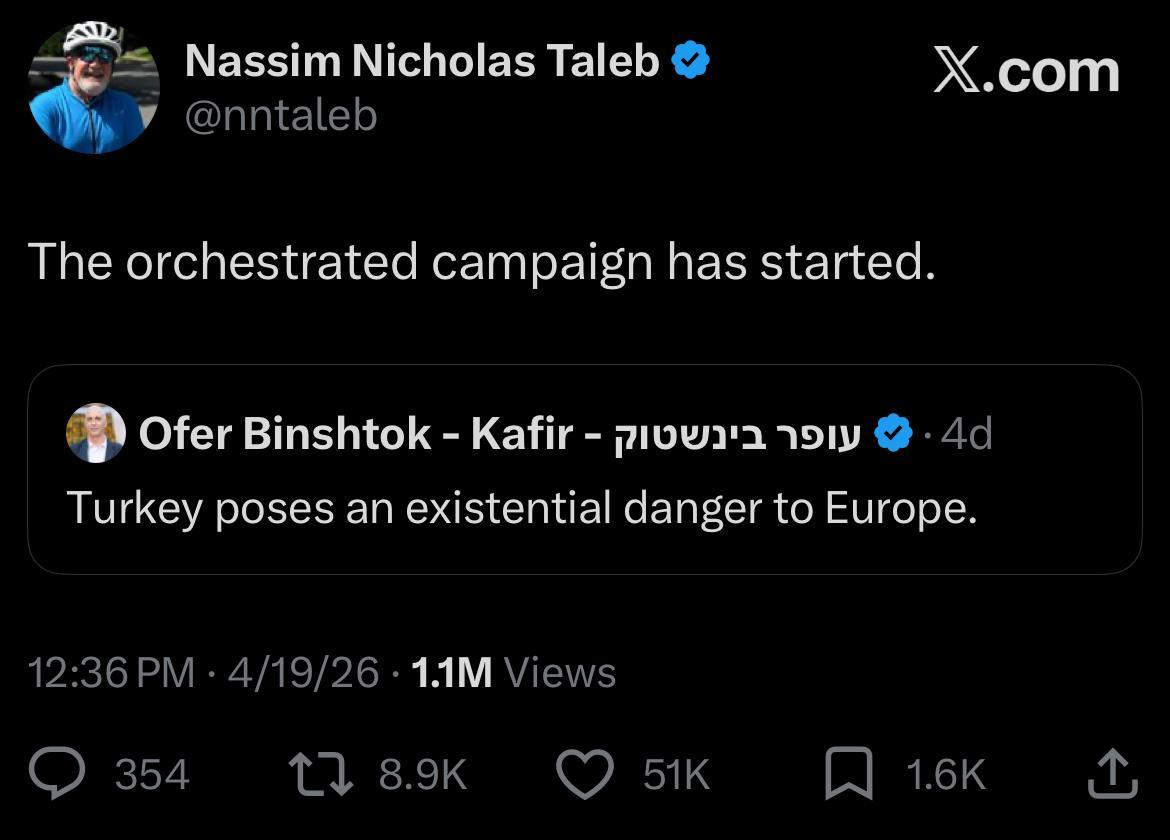Viewport: 1170px width, 840px height.
Task: Open the share icon menu
Action: [1112, 775]
